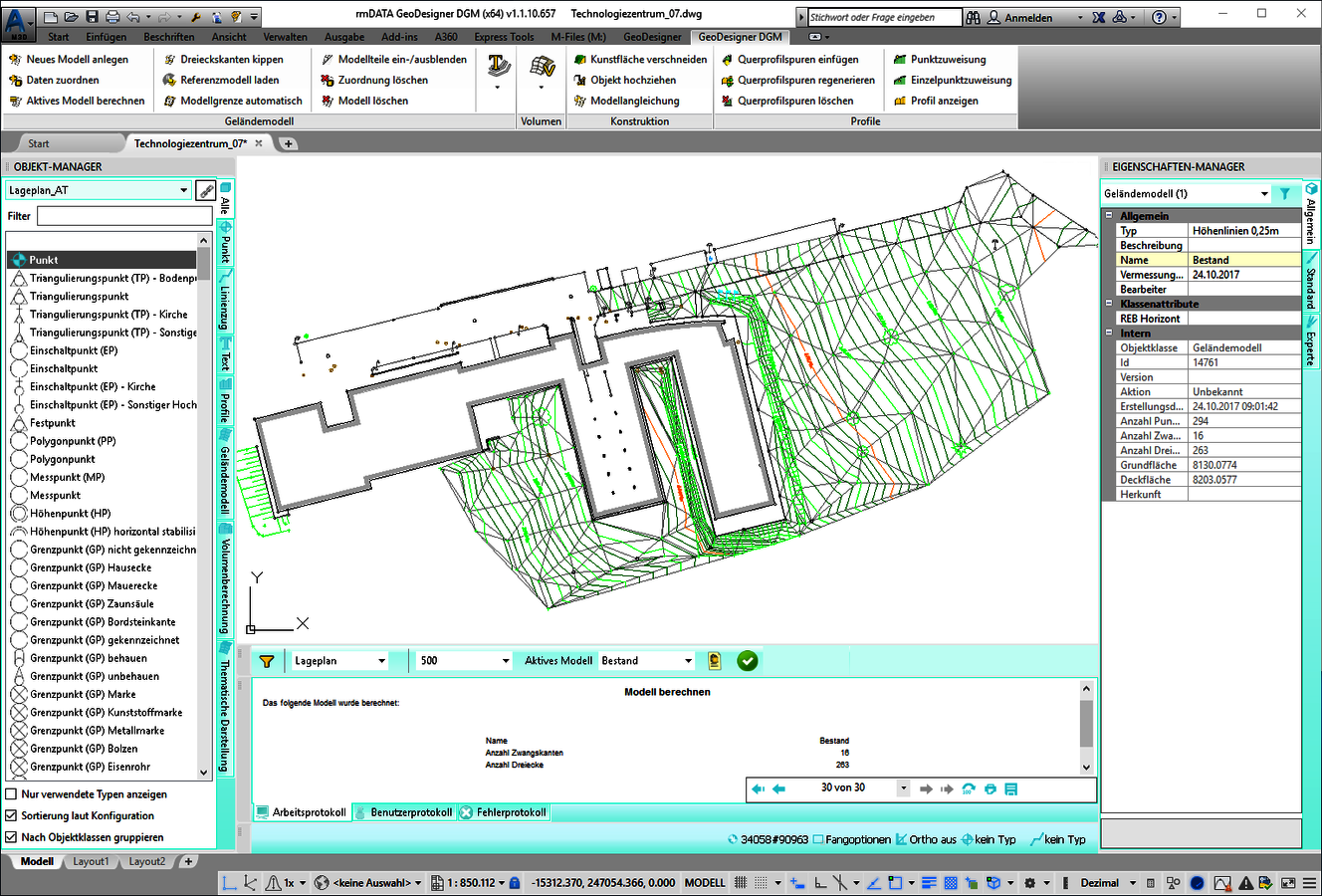The width and height of the screenshot is (1322, 896).
Task: Open the Ansicht ribbon tab
Action: coord(229,37)
